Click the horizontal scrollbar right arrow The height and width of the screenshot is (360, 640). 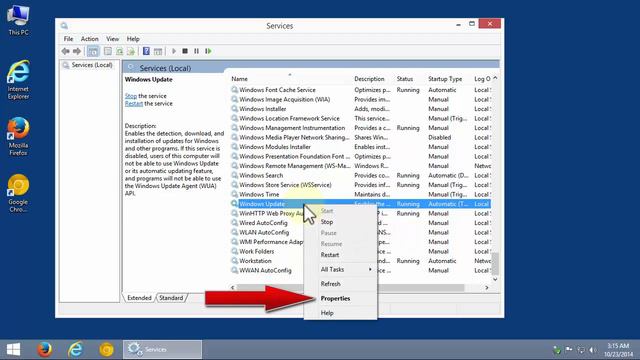[x=487, y=288]
